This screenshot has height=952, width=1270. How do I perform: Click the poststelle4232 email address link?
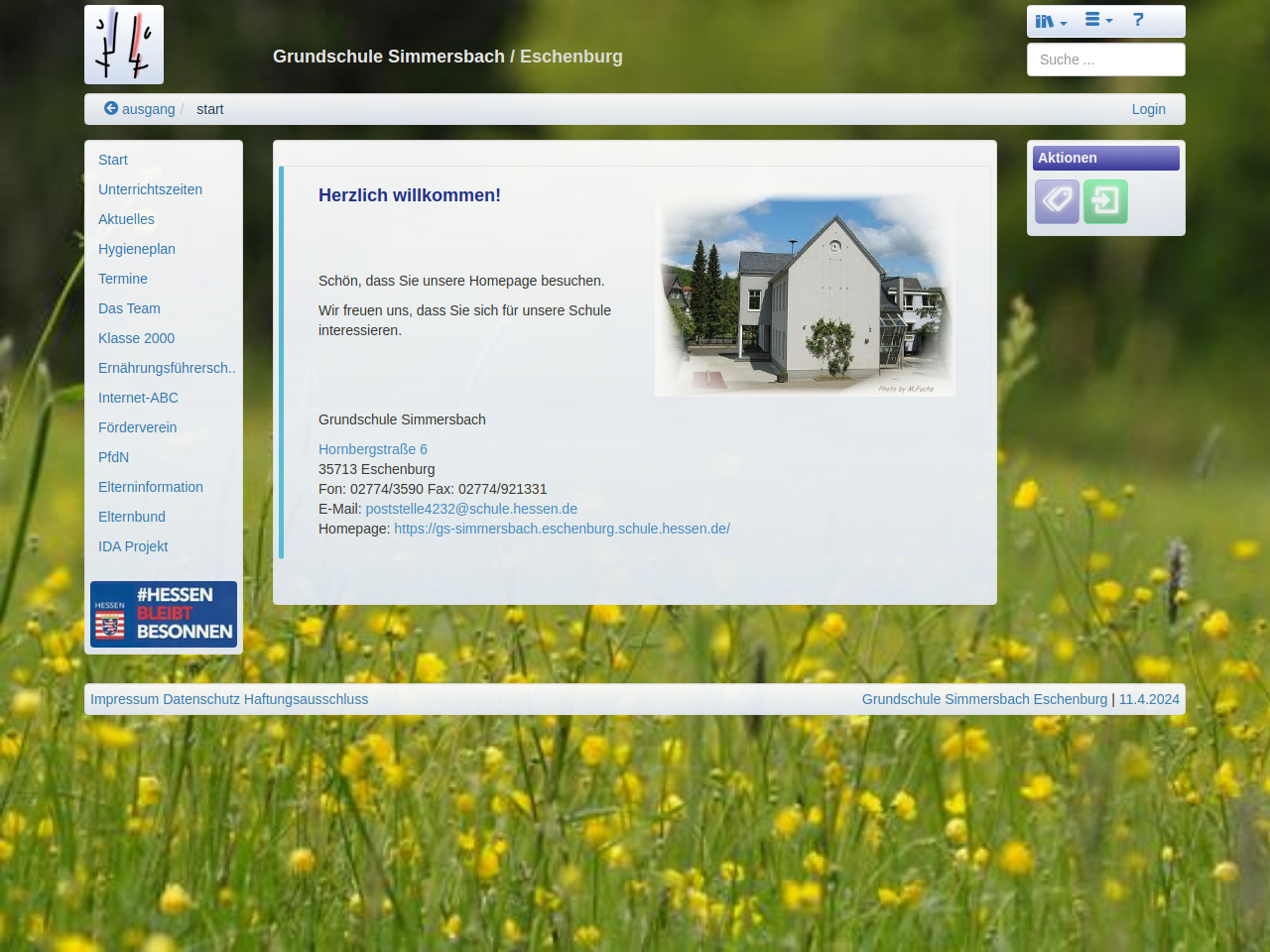click(x=471, y=509)
